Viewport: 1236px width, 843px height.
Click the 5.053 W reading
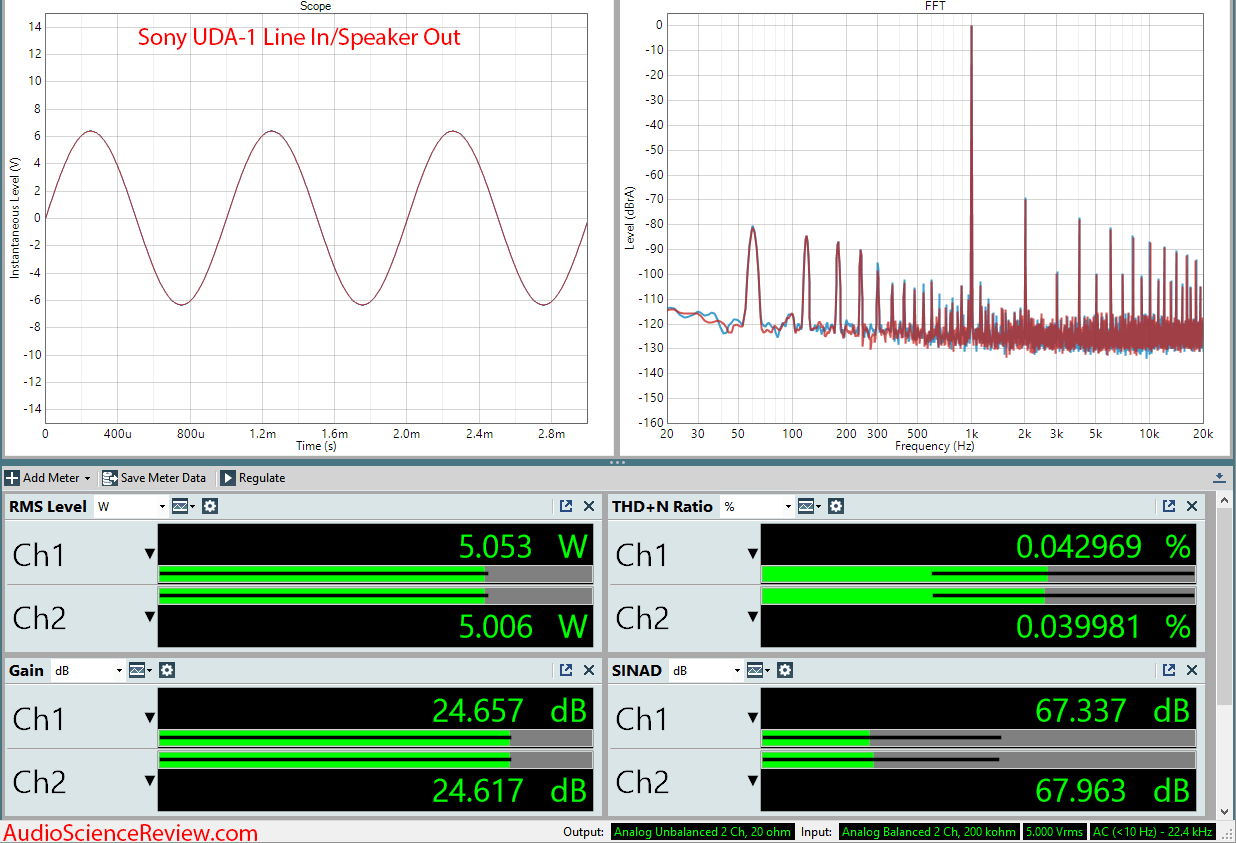click(522, 546)
